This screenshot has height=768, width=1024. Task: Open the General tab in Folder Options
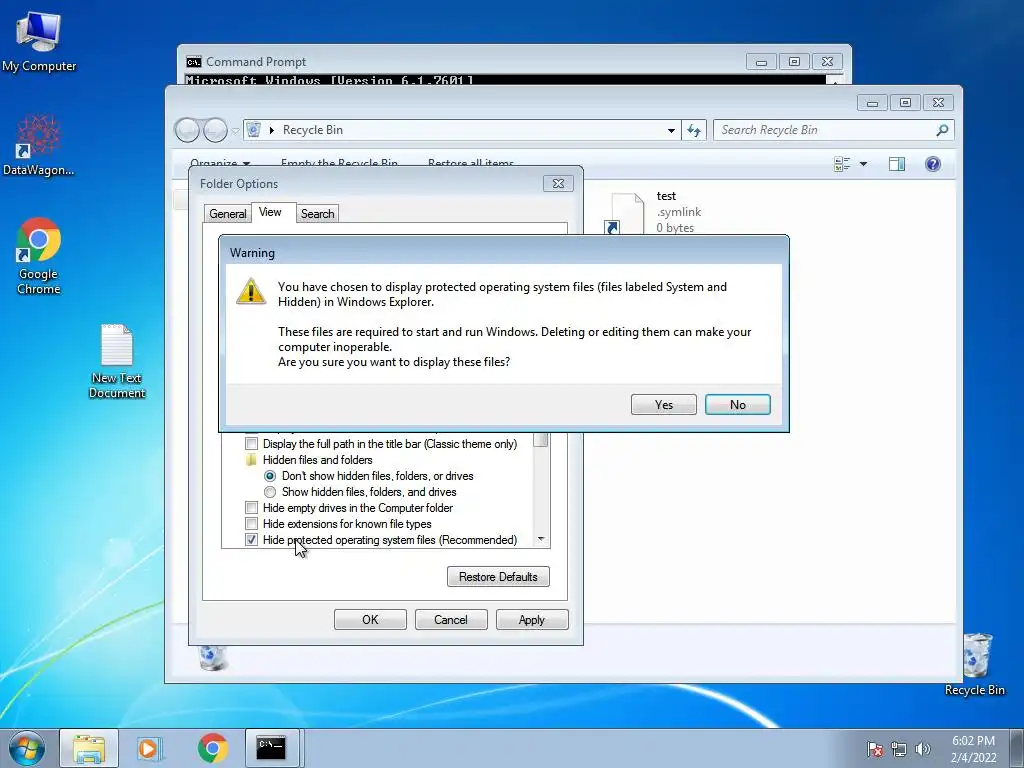pyautogui.click(x=227, y=214)
